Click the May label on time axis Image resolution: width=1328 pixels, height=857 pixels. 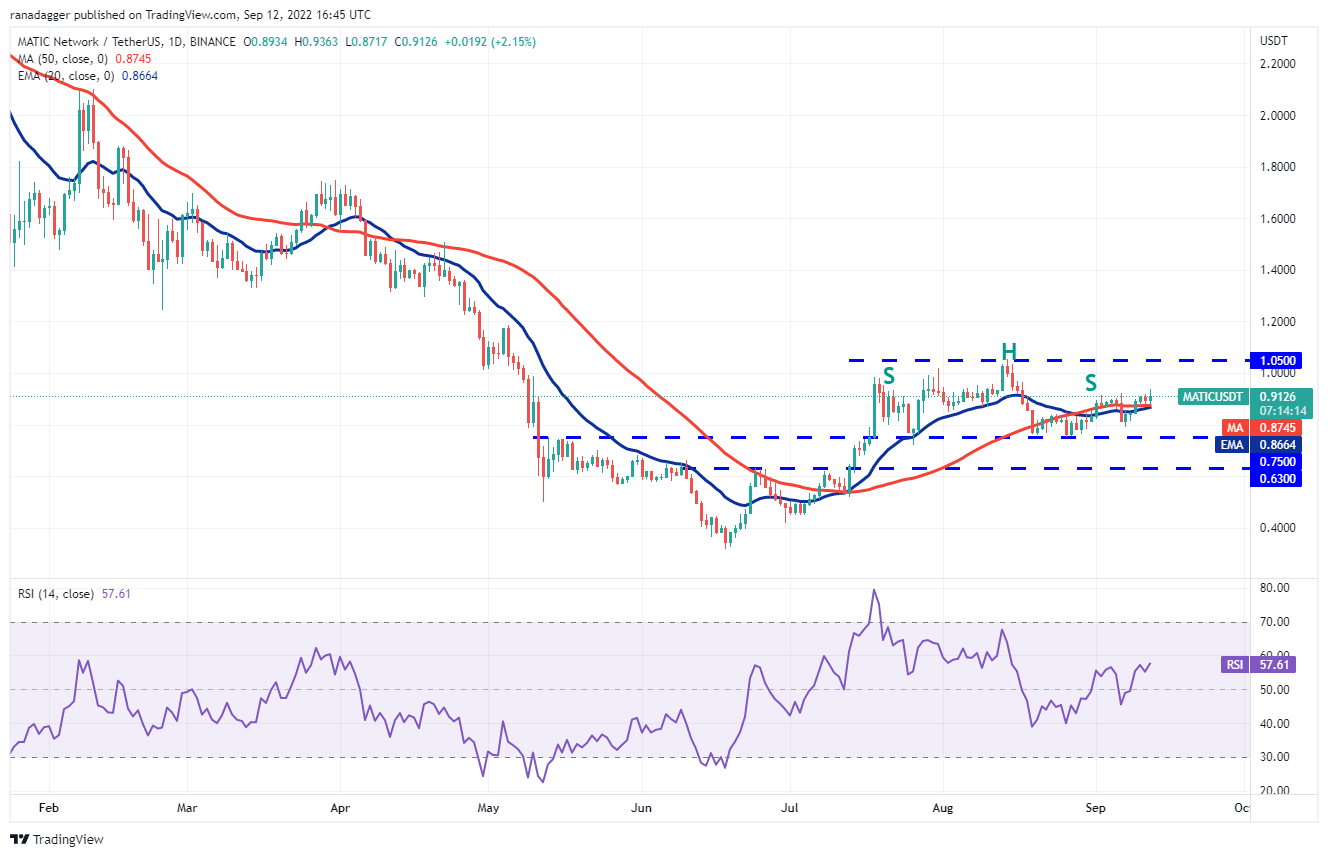[x=488, y=805]
